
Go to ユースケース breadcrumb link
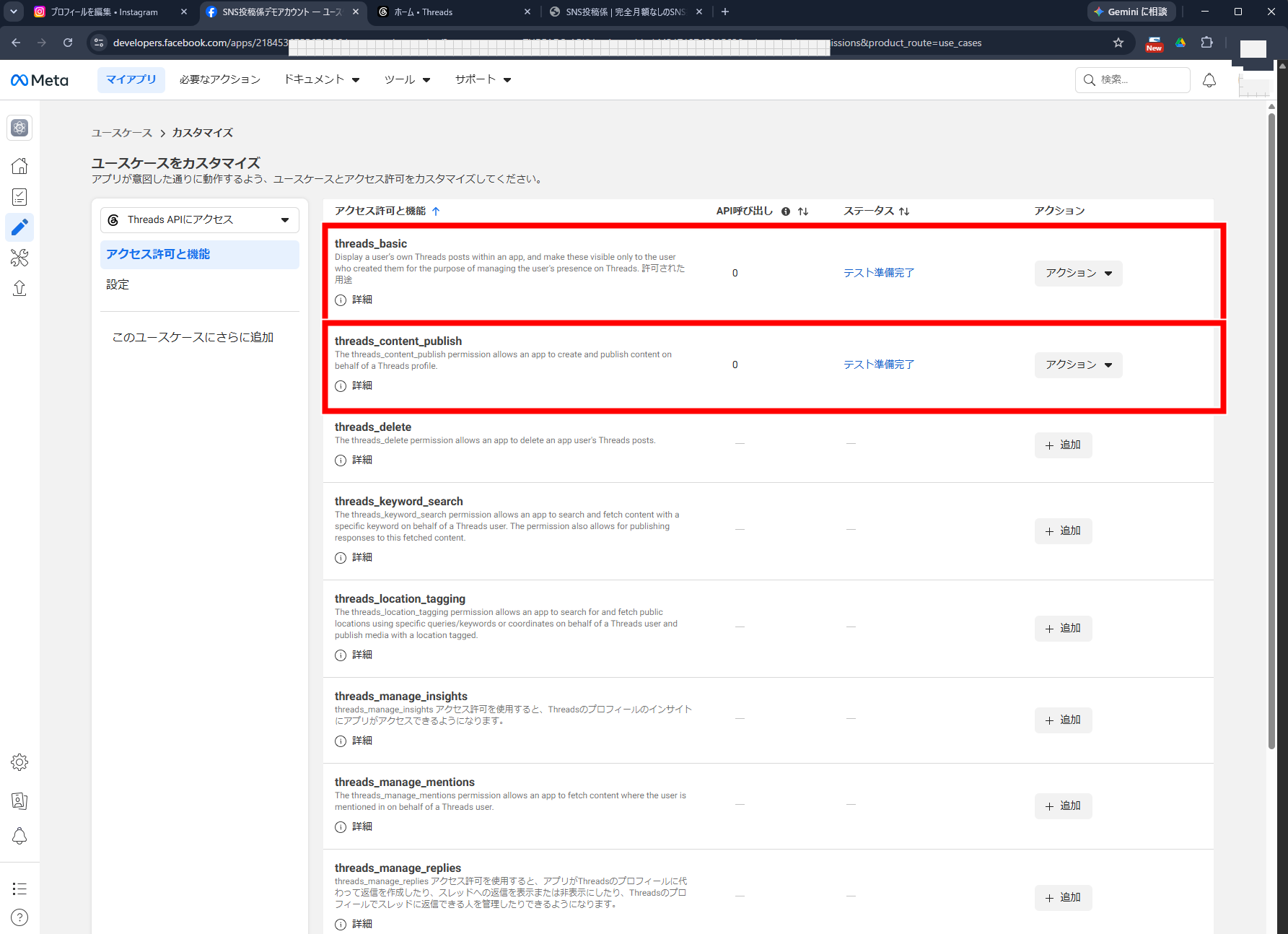click(122, 133)
